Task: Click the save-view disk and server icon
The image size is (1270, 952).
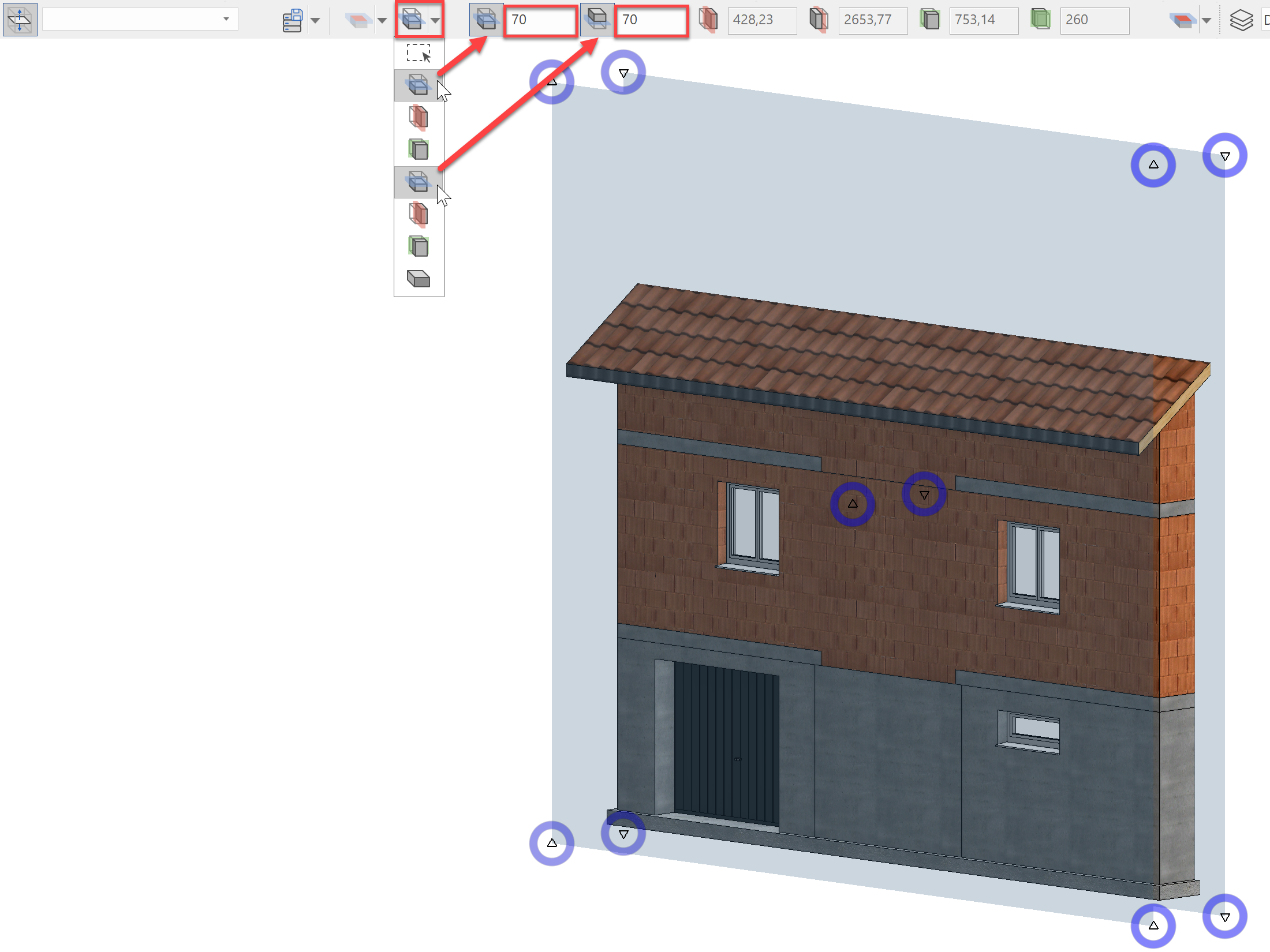Action: pyautogui.click(x=293, y=20)
